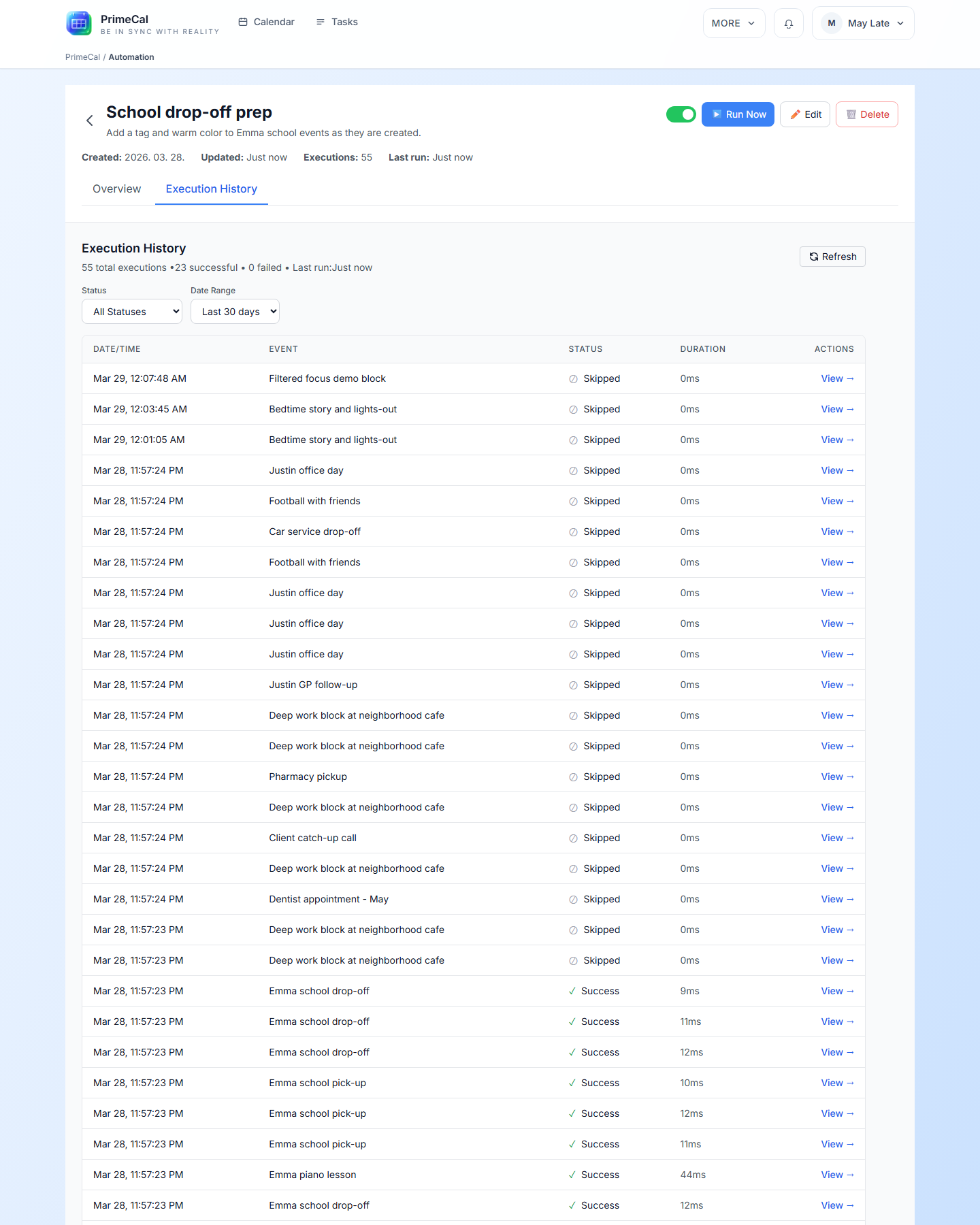Disable the School drop-off prep automation toggle

point(681,114)
